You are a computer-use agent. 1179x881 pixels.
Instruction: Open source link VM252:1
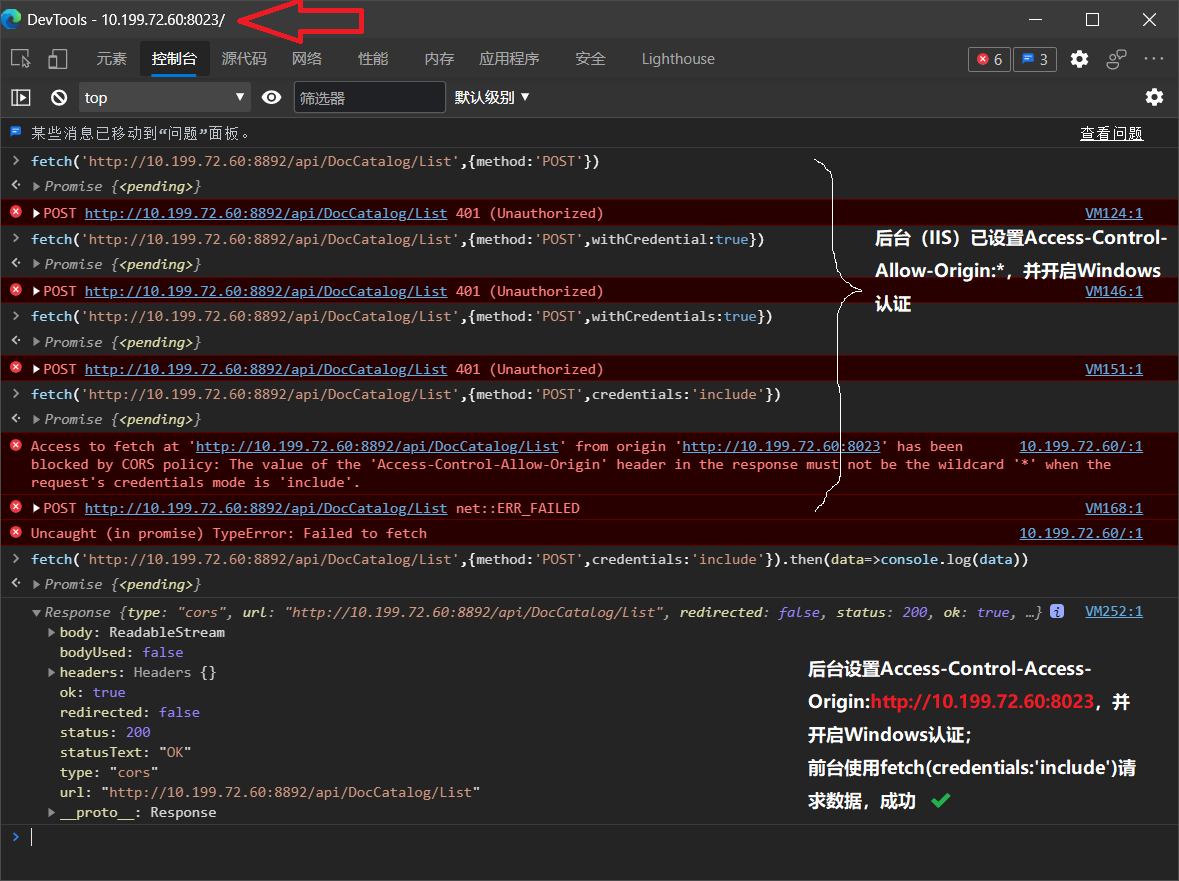click(1114, 612)
